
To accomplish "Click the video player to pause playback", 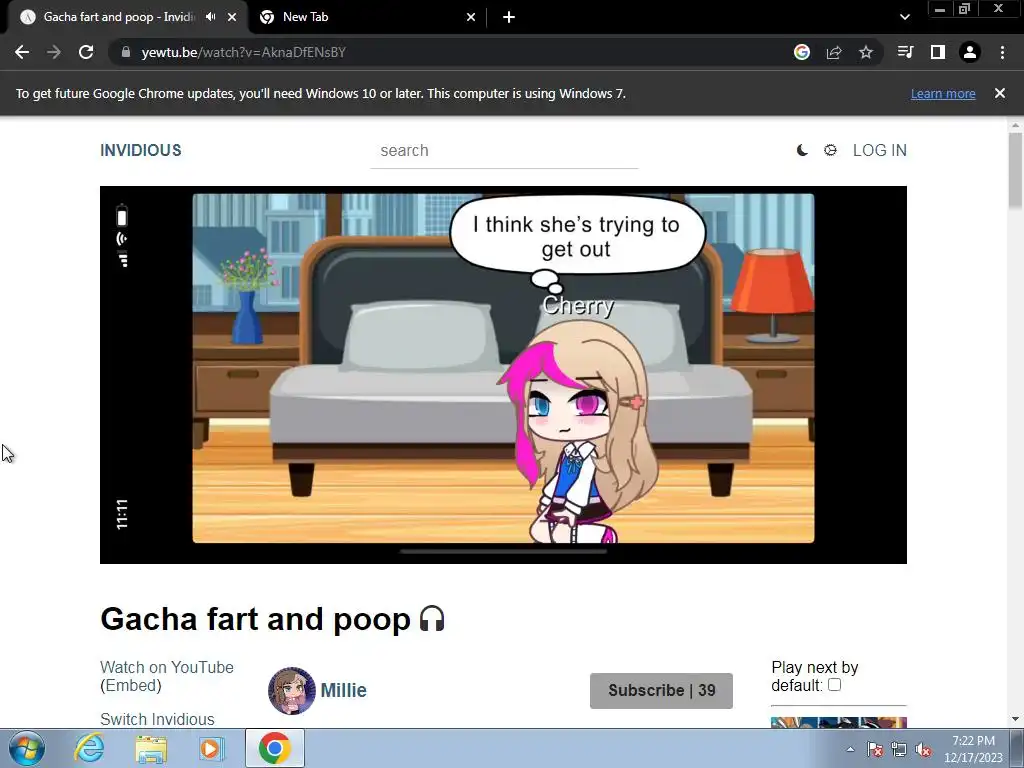I will (503, 375).
